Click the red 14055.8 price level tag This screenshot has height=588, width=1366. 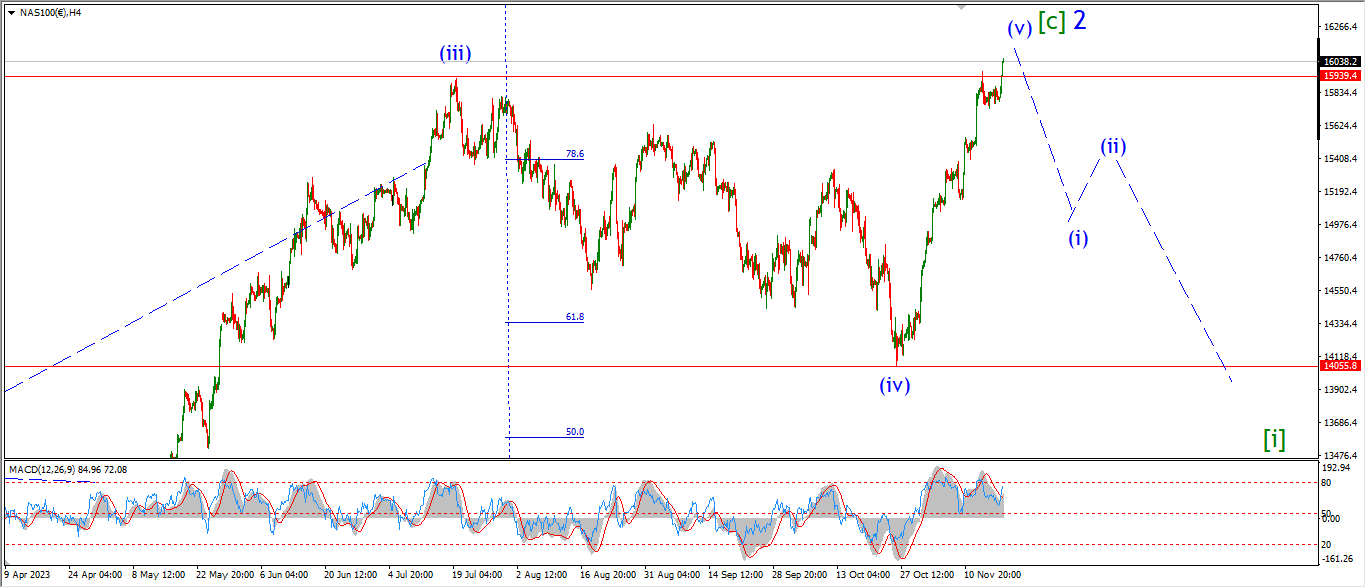click(1339, 366)
